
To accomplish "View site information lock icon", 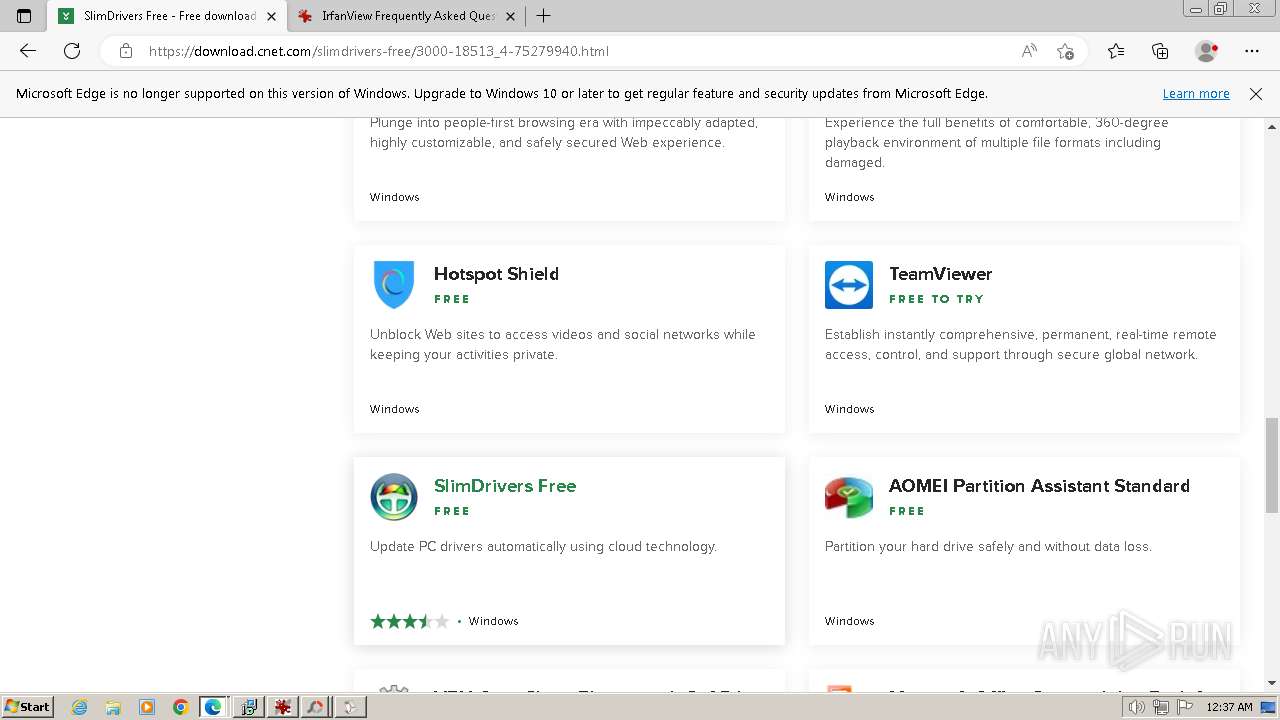I will (126, 51).
